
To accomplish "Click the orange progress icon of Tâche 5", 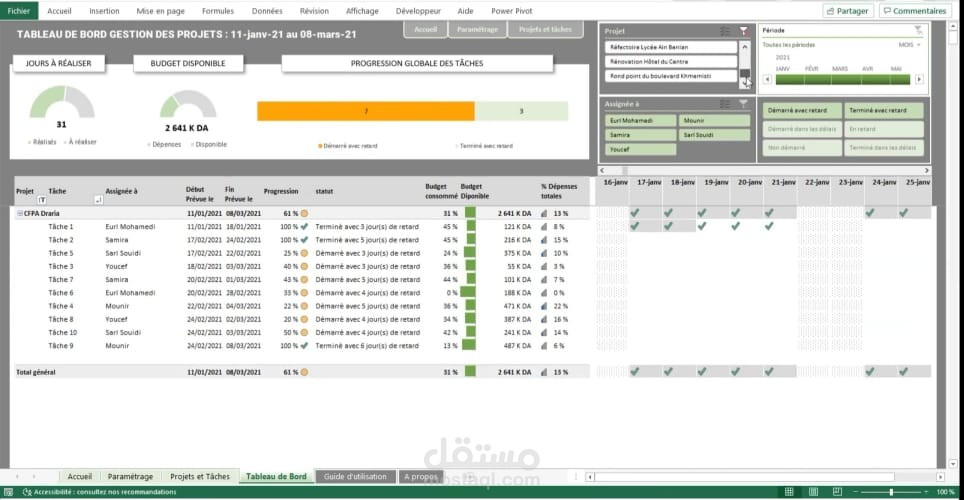I will (x=304, y=253).
